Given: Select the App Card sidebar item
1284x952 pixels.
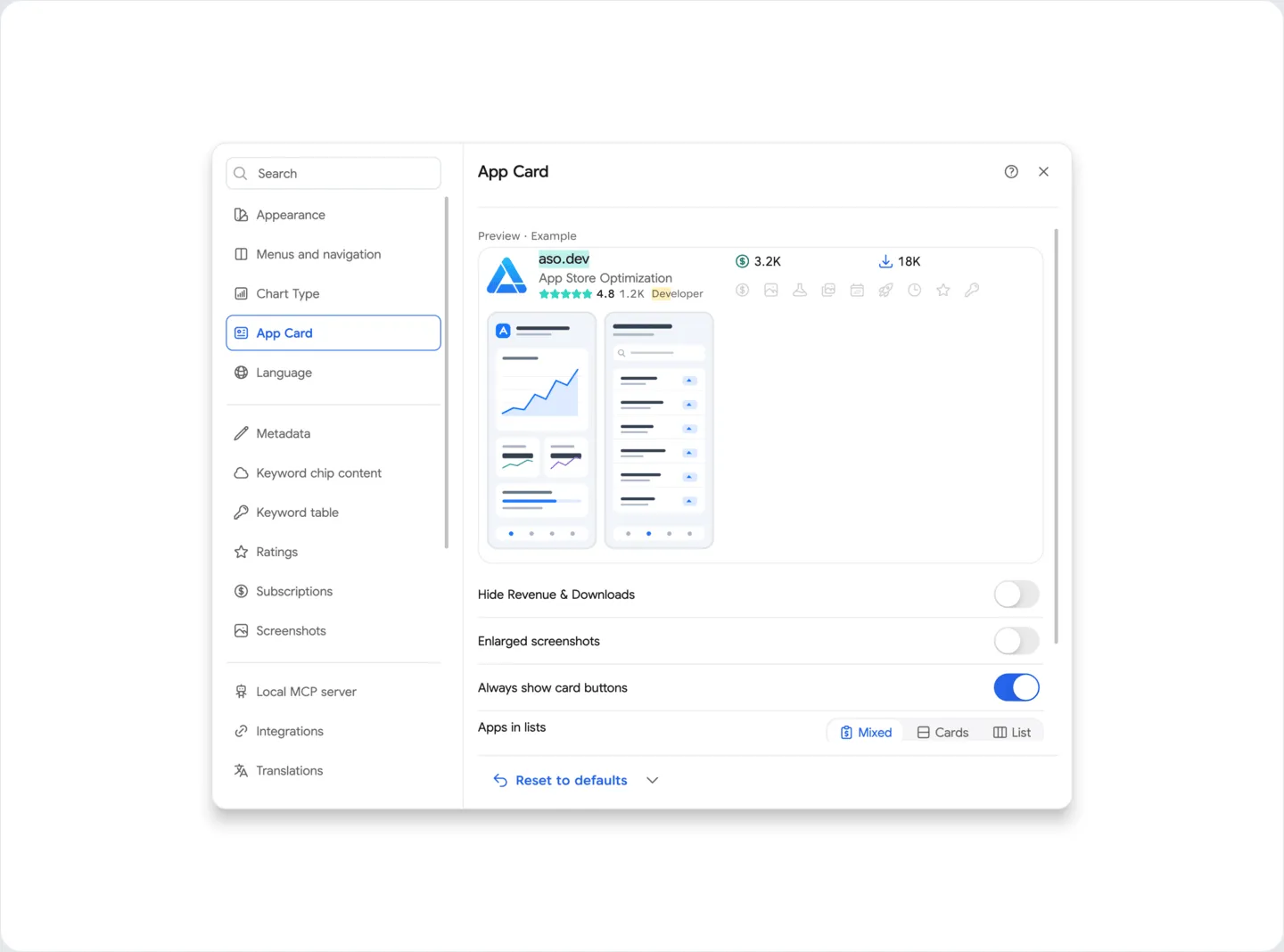Looking at the screenshot, I should 333,332.
